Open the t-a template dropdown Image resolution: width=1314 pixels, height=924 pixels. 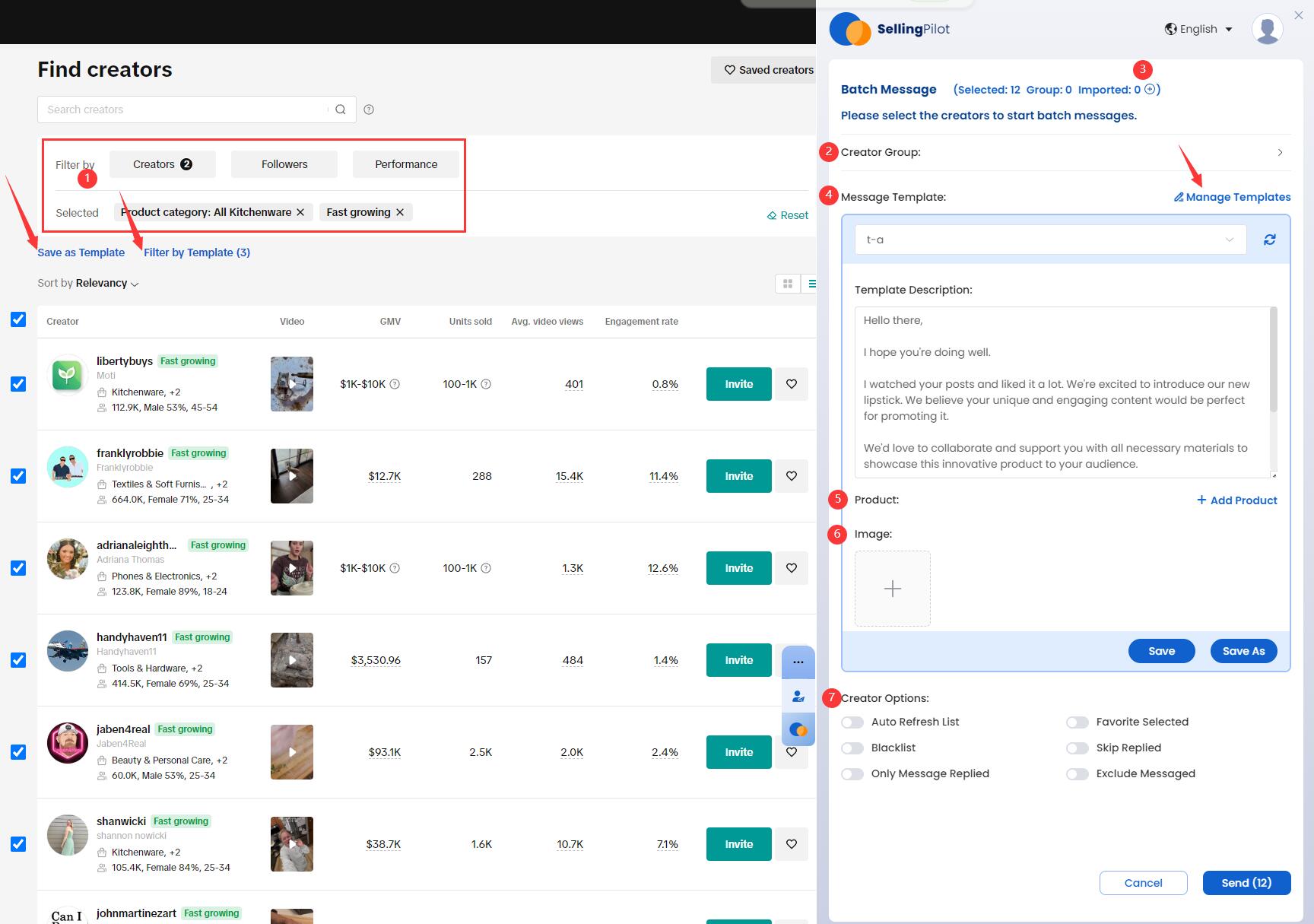tap(1050, 240)
